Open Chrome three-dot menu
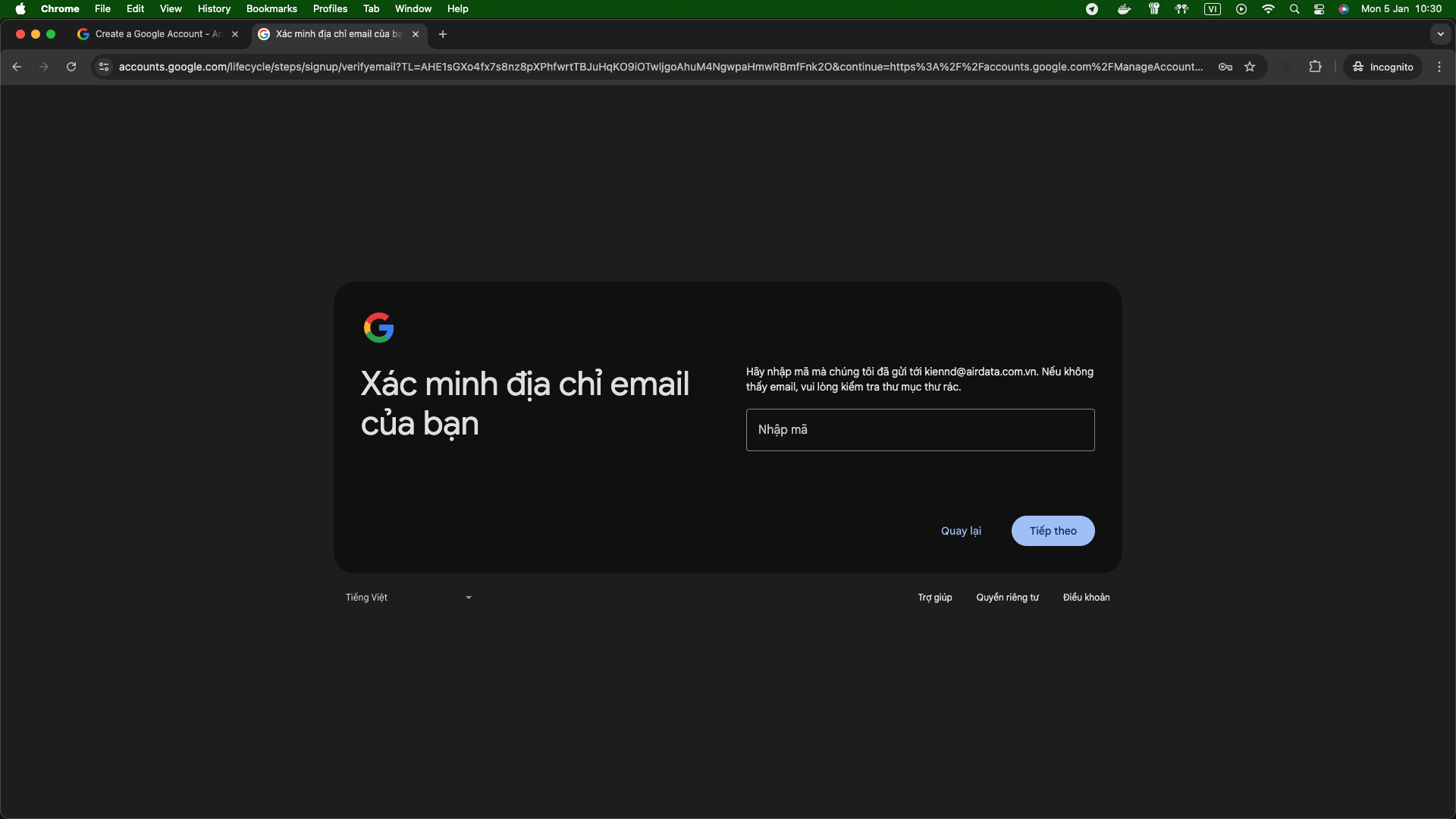The image size is (1456, 819). coord(1439,67)
